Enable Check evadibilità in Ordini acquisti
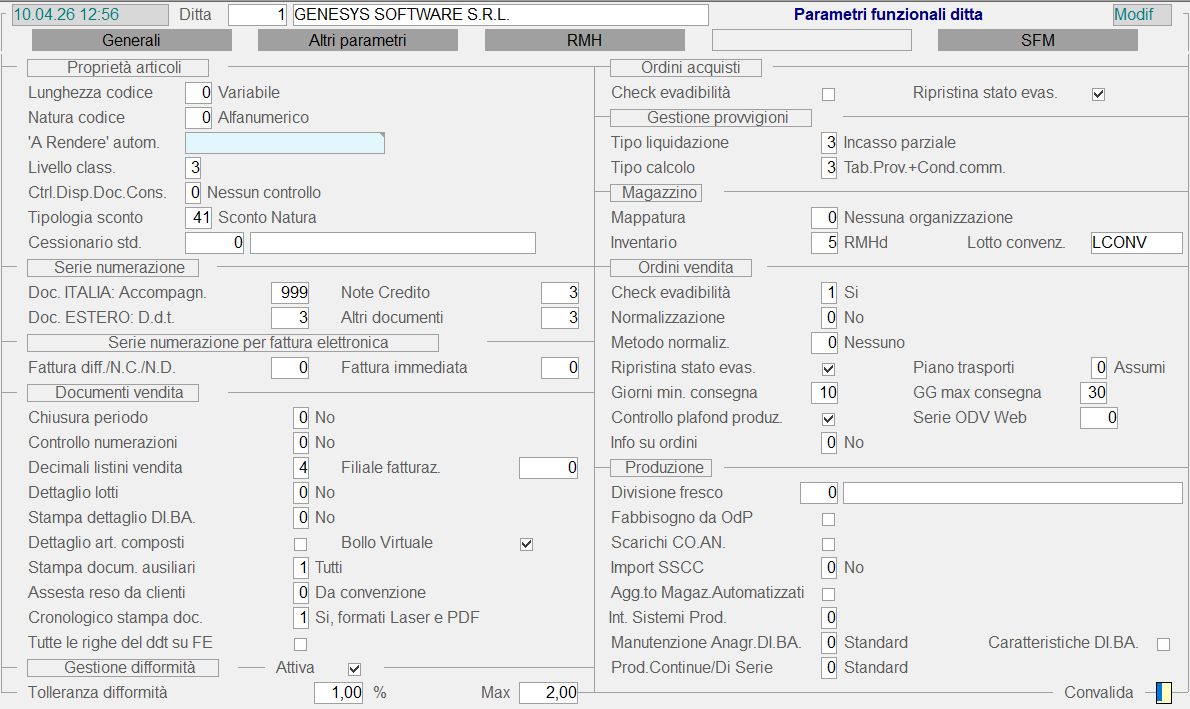This screenshot has height=709, width=1190. coord(828,94)
